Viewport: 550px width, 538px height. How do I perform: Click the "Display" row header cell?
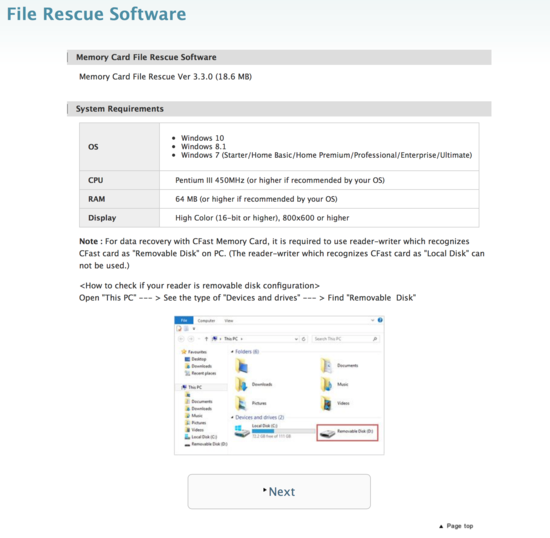[x=120, y=218]
